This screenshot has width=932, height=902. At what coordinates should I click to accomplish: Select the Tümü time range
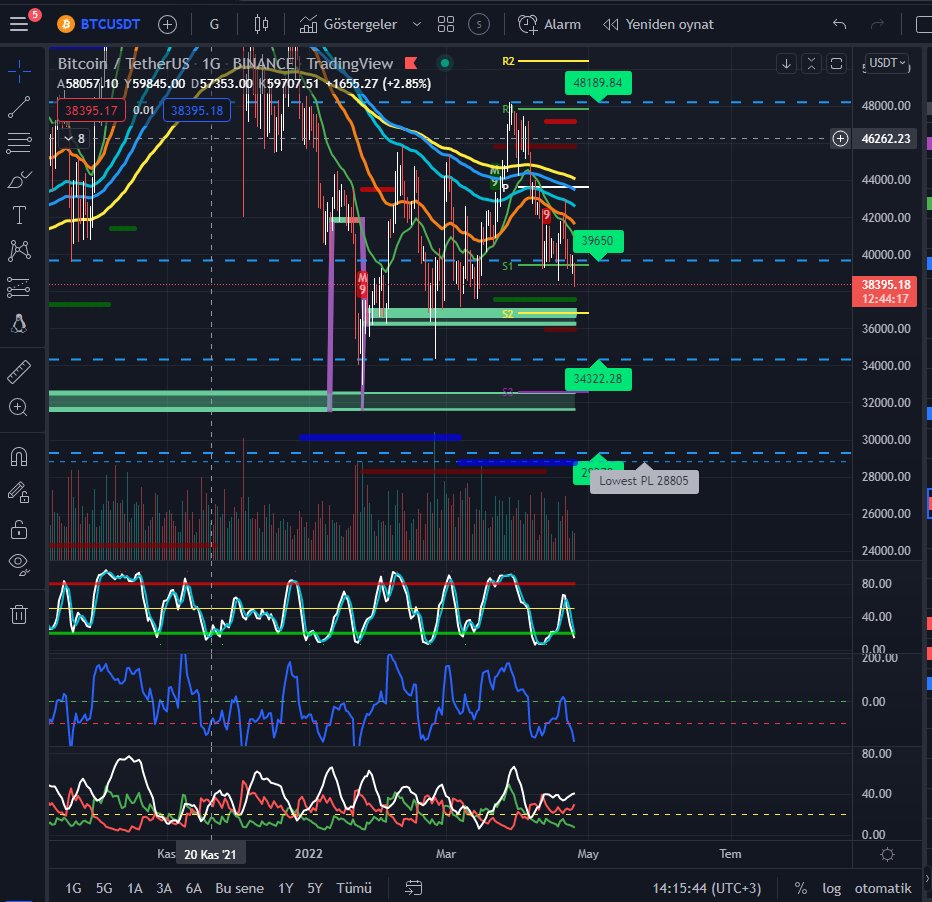(x=354, y=888)
